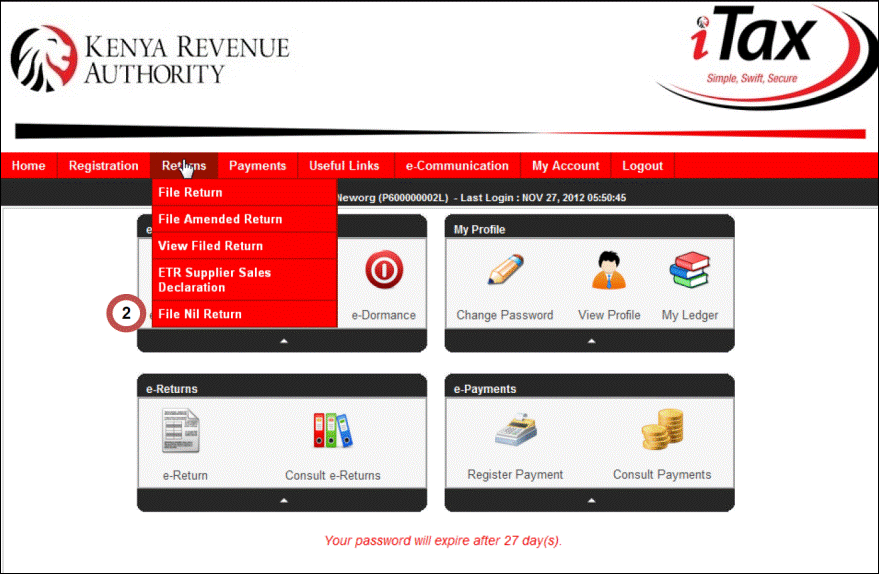Click the Kenya Revenue Authority logo
879x574 pixels.
tap(150, 59)
